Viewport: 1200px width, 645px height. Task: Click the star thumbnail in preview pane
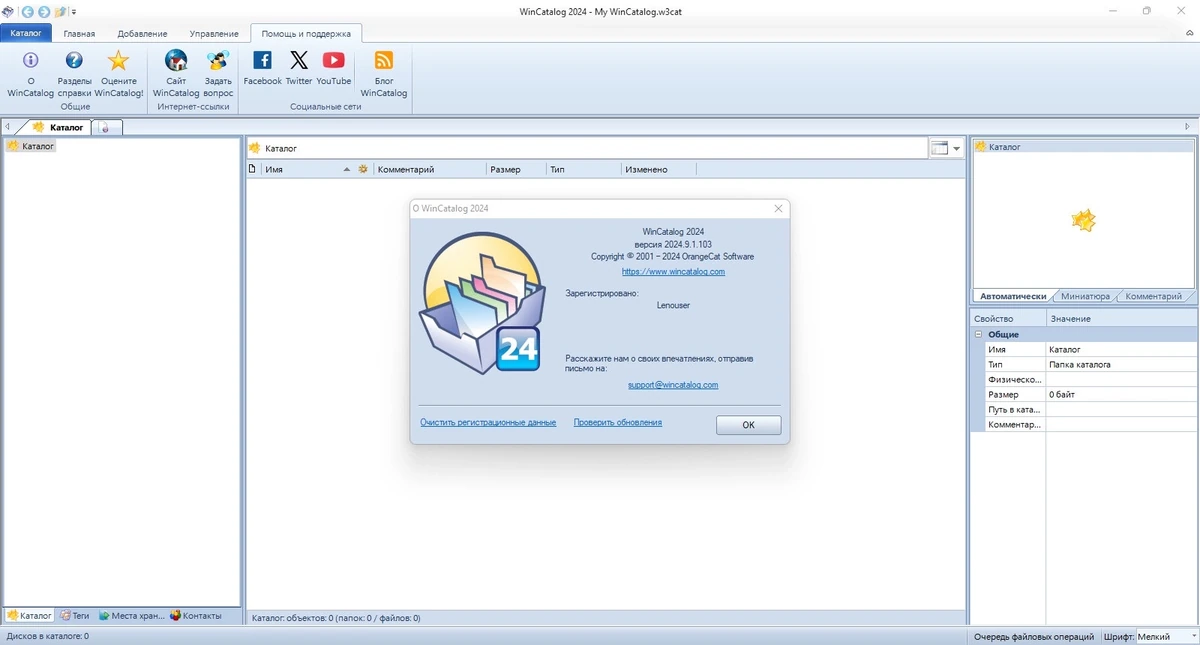coord(1084,220)
